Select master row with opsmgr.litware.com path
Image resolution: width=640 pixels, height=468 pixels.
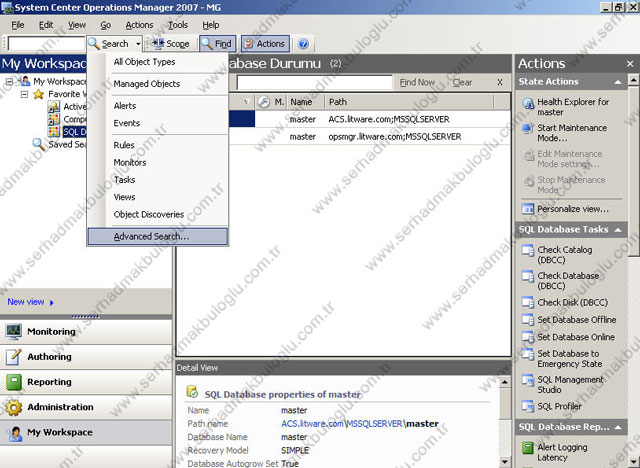(x=369, y=137)
